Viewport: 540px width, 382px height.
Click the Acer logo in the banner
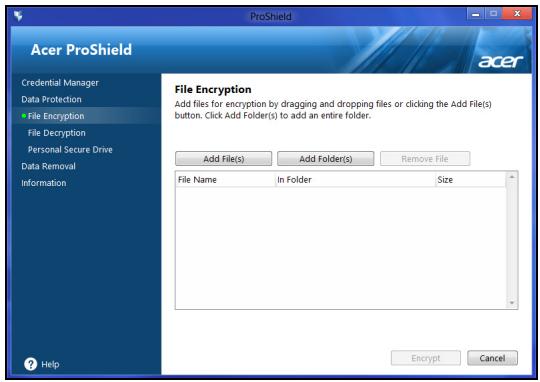[x=500, y=61]
